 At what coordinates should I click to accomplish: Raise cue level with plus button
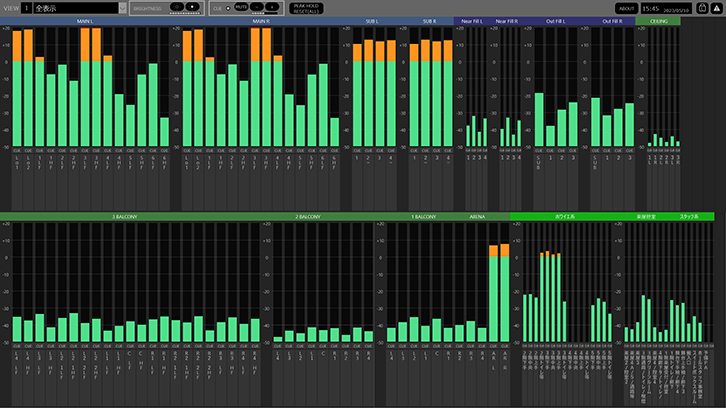(x=272, y=7)
